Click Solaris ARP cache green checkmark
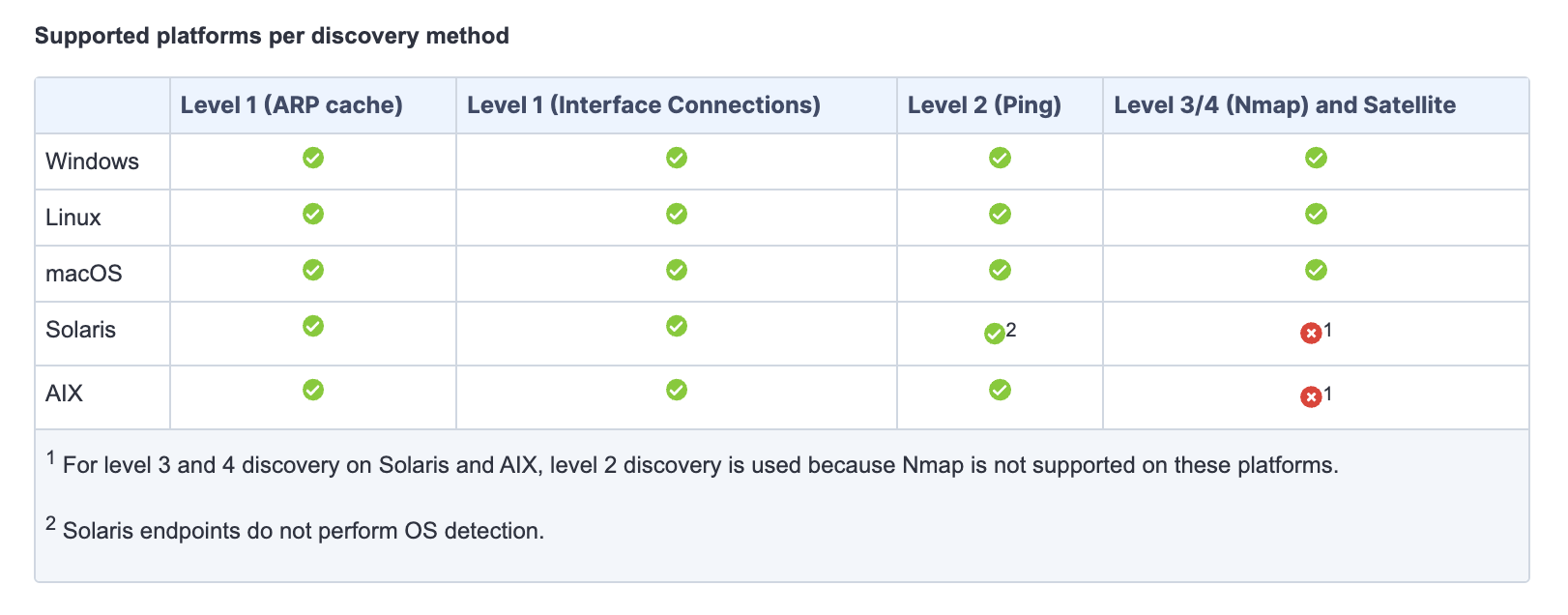 tap(313, 326)
